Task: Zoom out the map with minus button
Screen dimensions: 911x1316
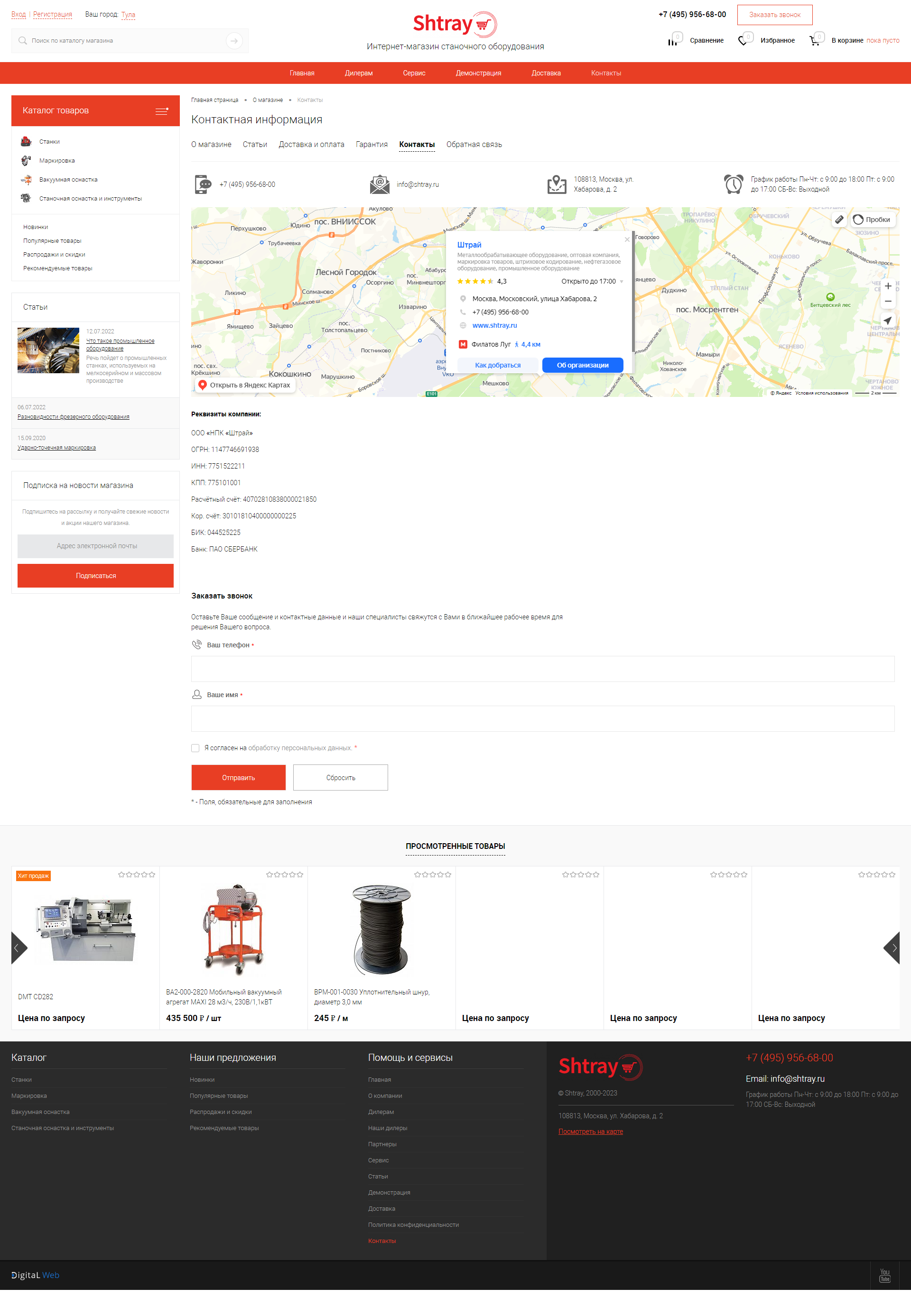Action: tap(888, 301)
